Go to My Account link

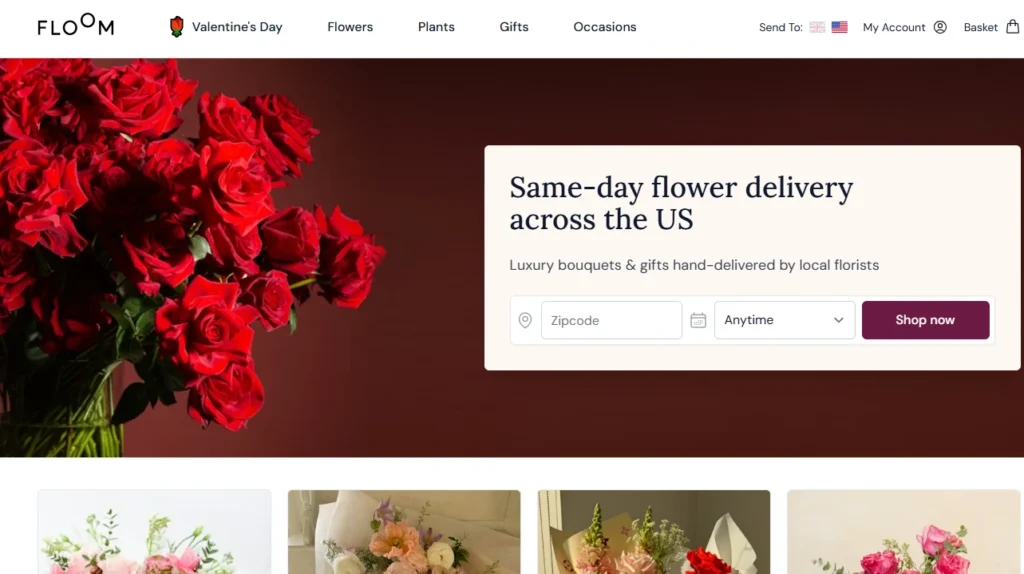click(x=894, y=27)
